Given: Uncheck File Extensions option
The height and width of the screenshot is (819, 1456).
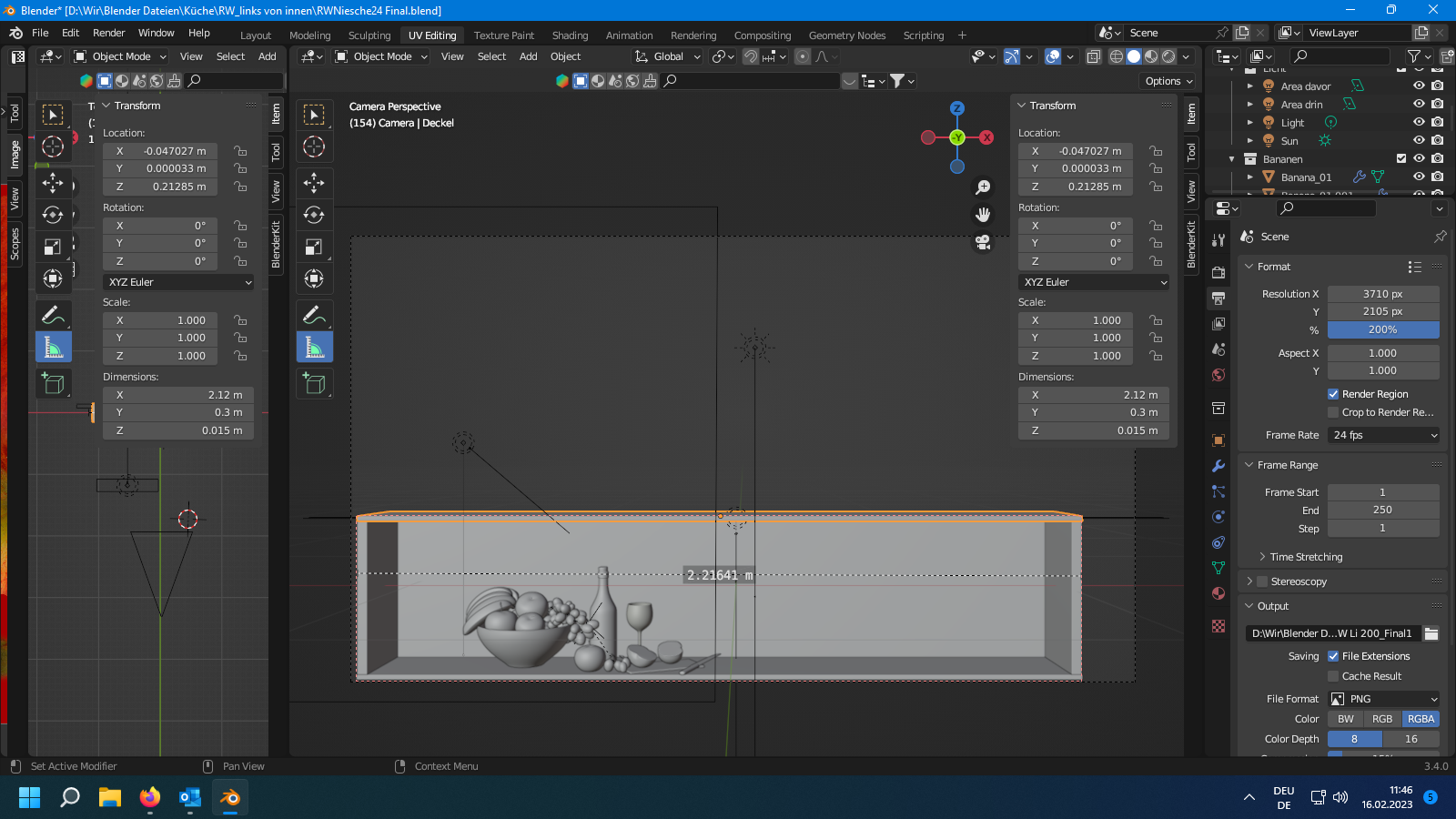Looking at the screenshot, I should click(1333, 656).
